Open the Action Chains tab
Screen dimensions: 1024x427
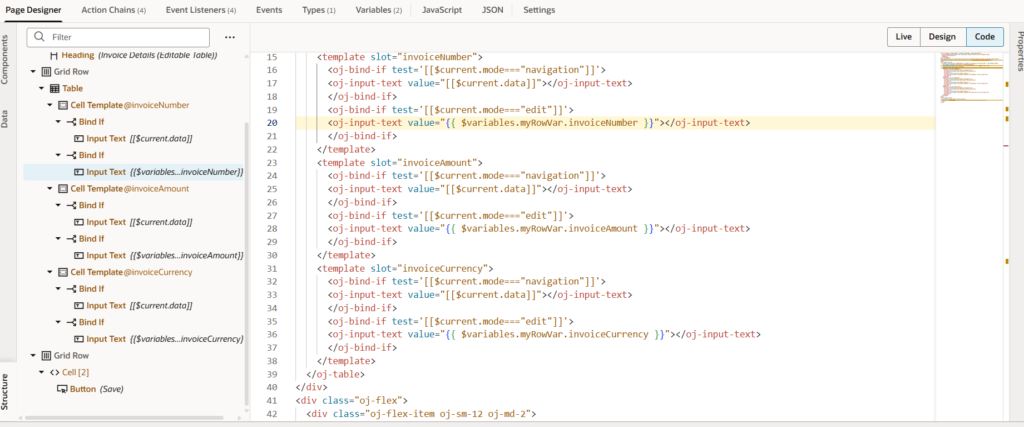[113, 10]
